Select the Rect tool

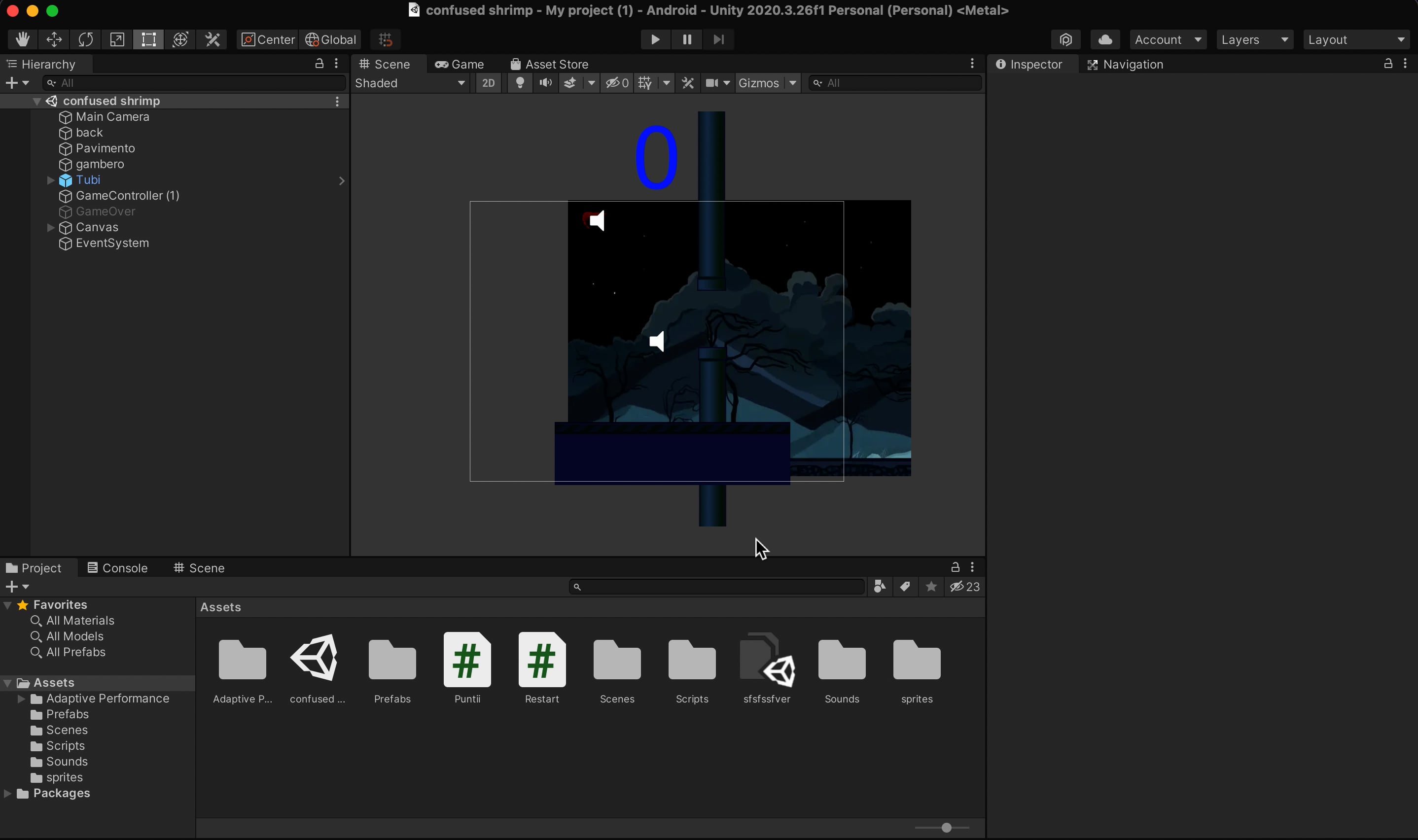click(x=148, y=39)
